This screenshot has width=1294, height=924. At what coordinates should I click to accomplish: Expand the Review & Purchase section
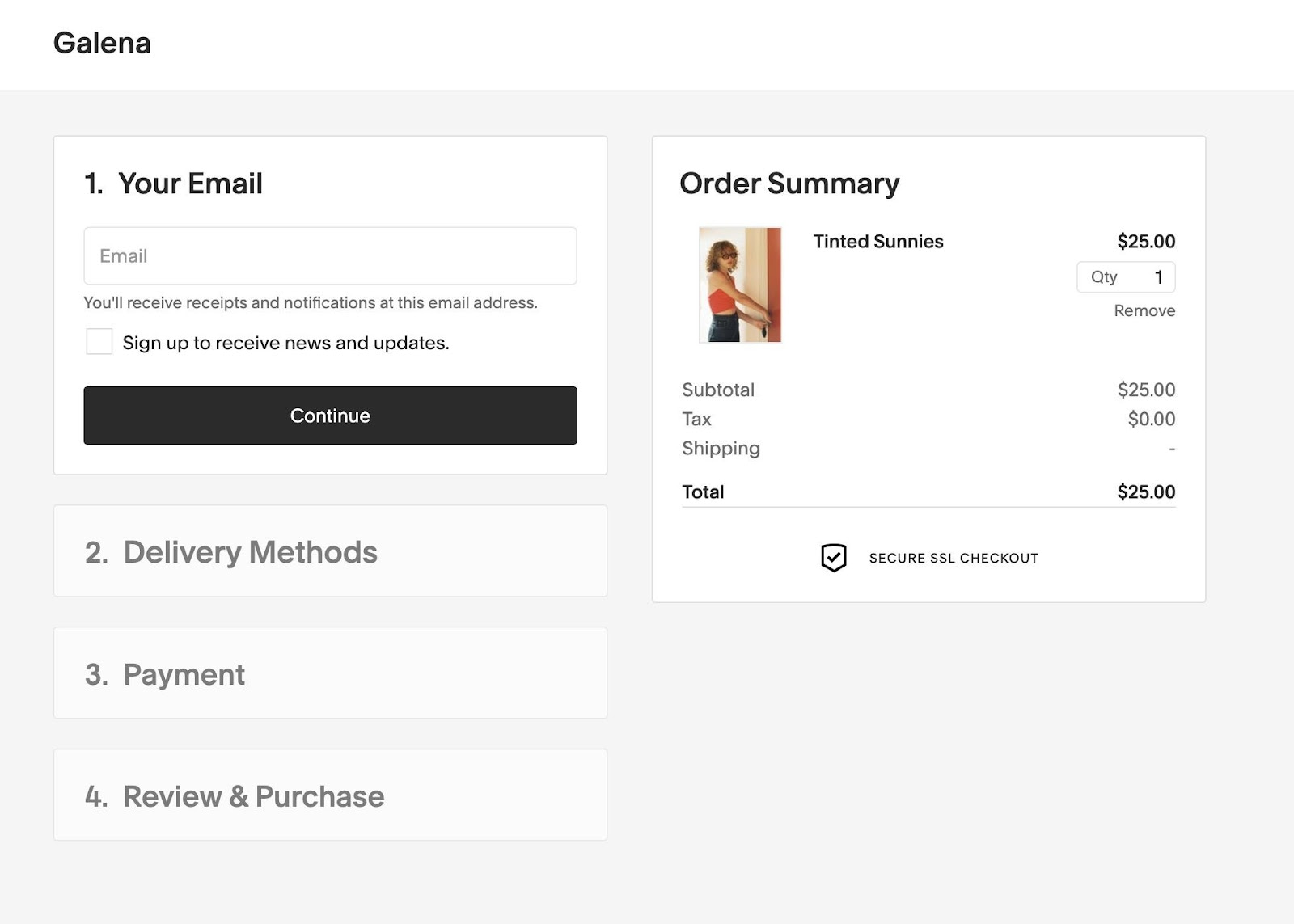click(x=252, y=795)
